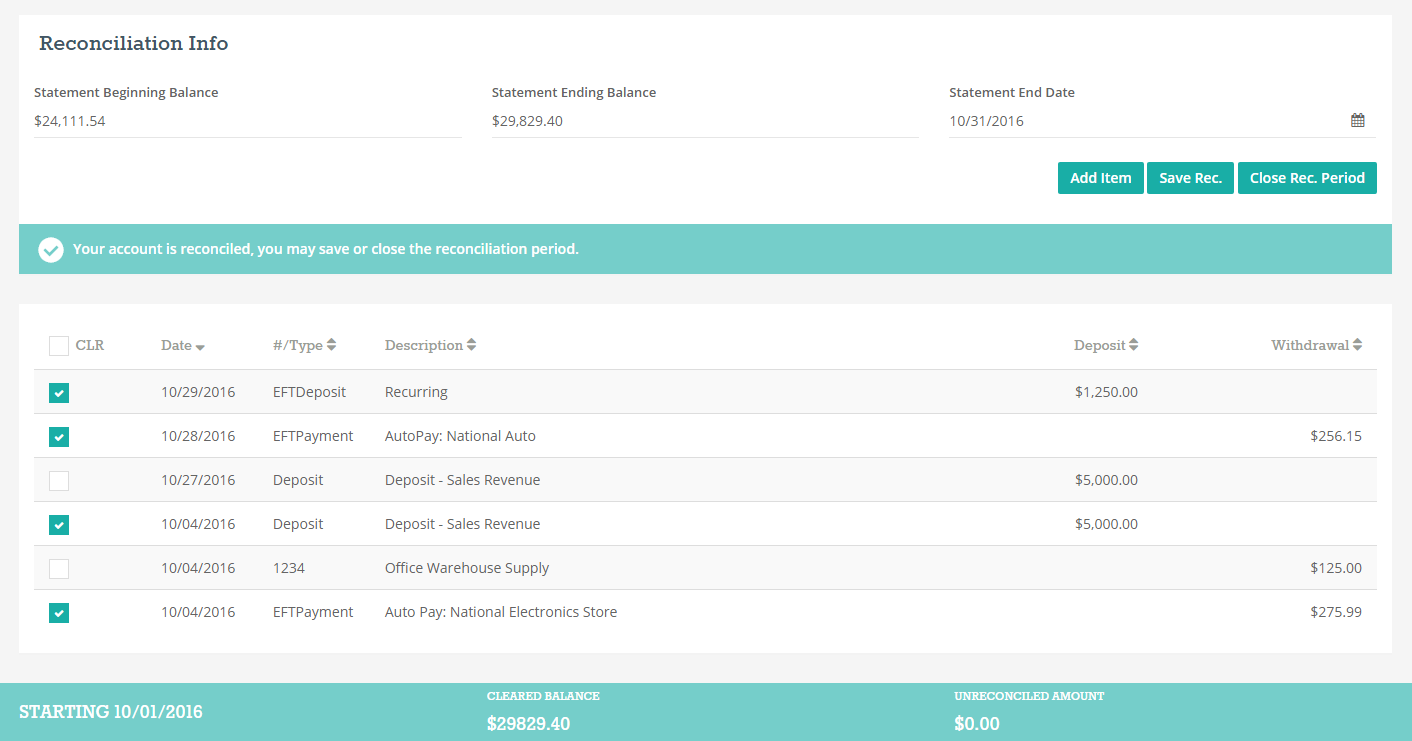This screenshot has width=1412, height=741.
Task: Uncheck the AutoPay: National Auto checkbox
Action: click(59, 436)
